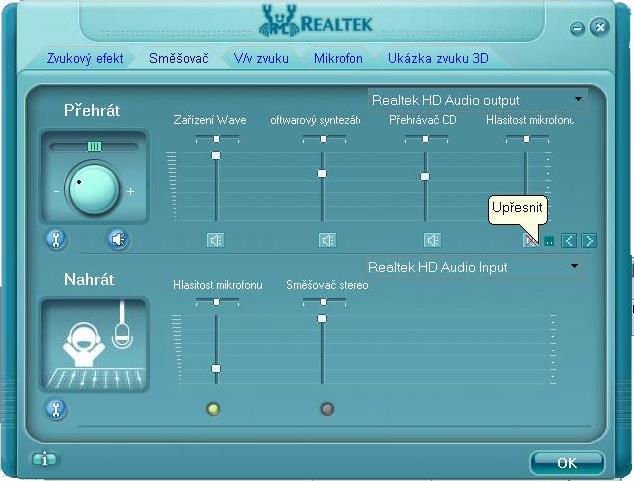Screen dimensions: 634x481
Task: Show previous mixer channels with left arrow
Action: pos(569,240)
